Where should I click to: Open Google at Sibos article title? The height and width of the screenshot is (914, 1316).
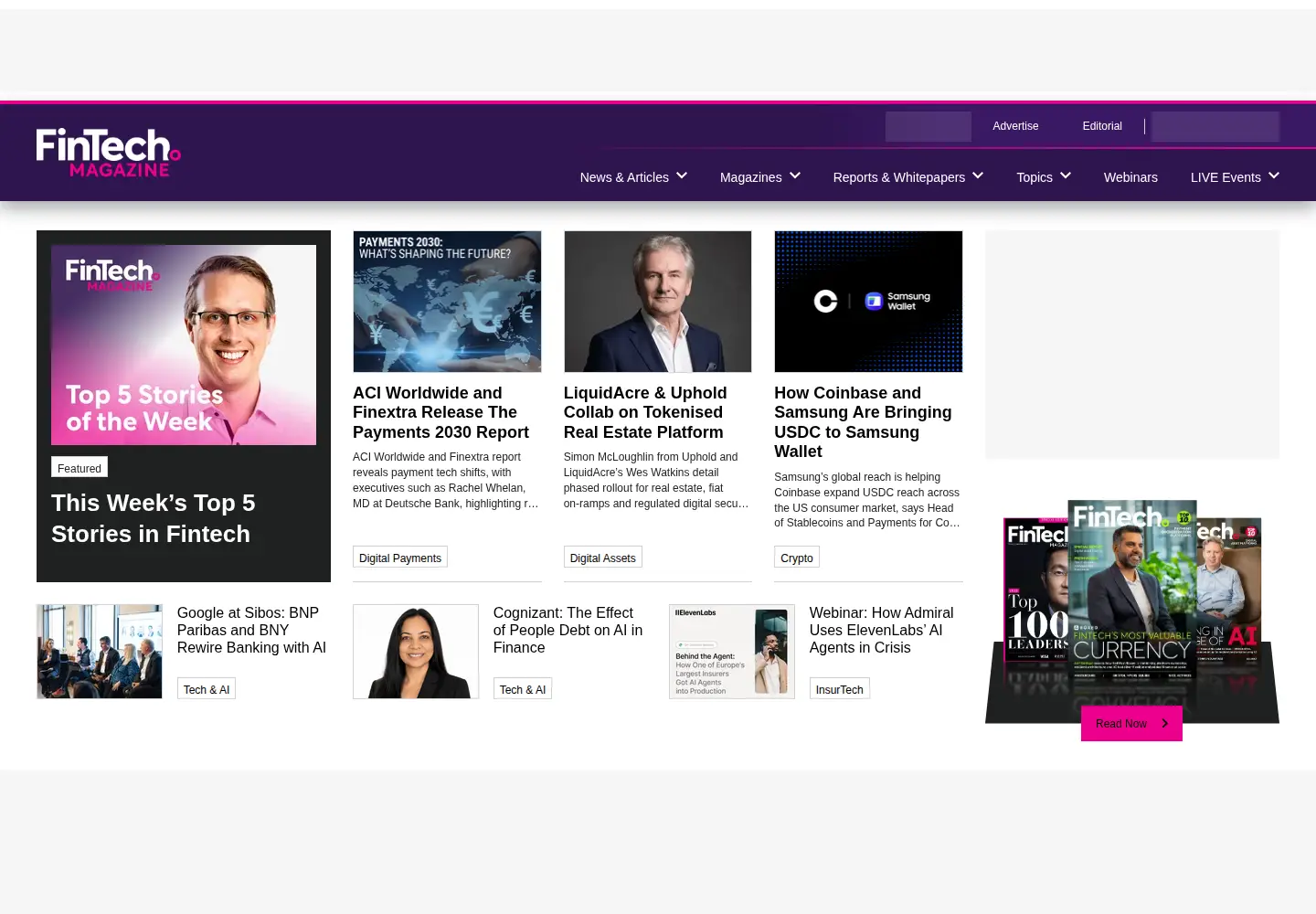[x=251, y=630]
